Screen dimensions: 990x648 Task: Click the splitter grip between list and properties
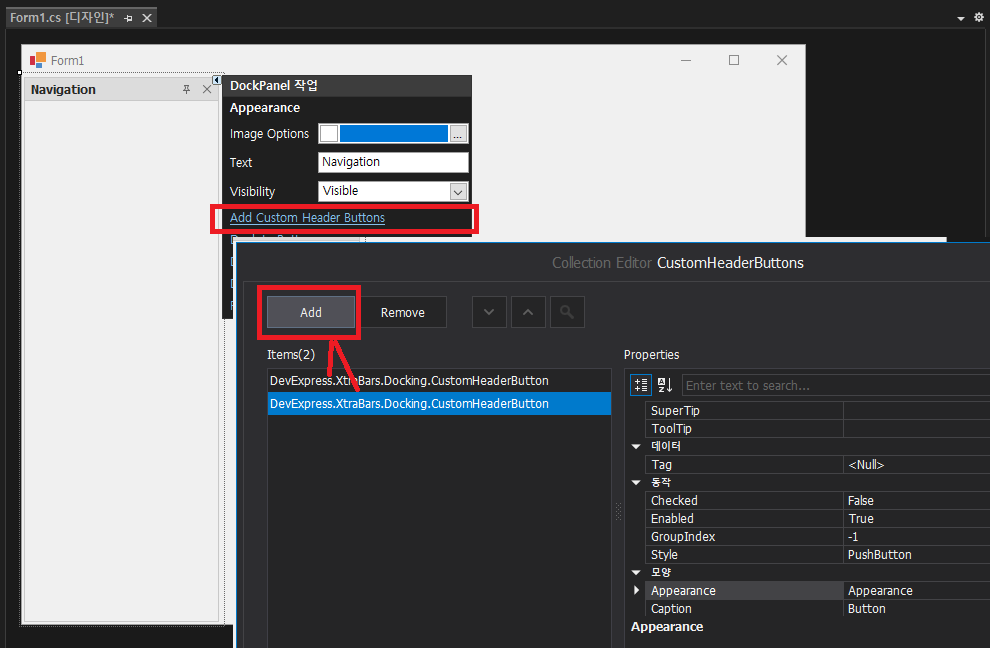coord(618,511)
